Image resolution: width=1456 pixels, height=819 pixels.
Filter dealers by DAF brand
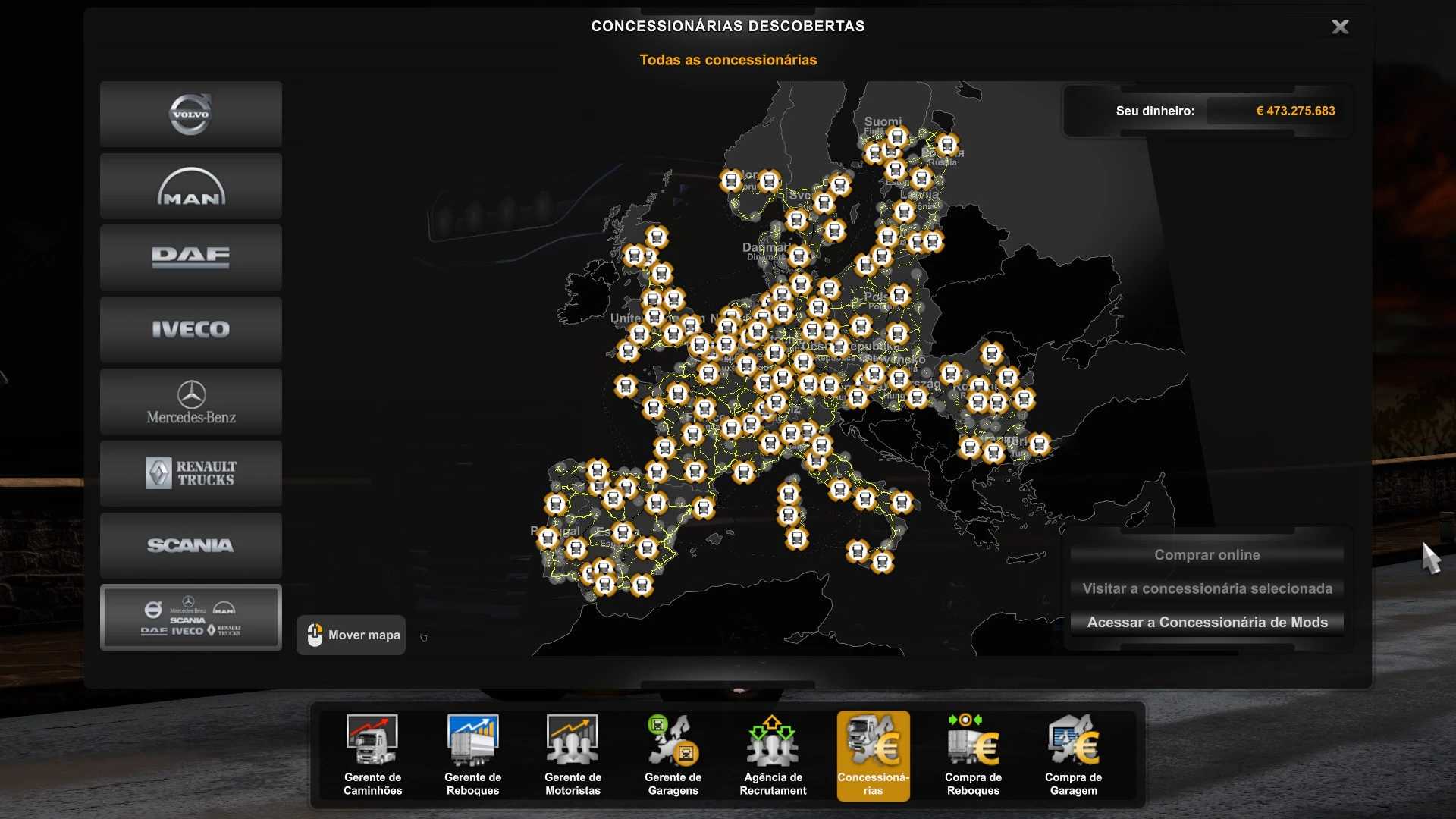(190, 258)
